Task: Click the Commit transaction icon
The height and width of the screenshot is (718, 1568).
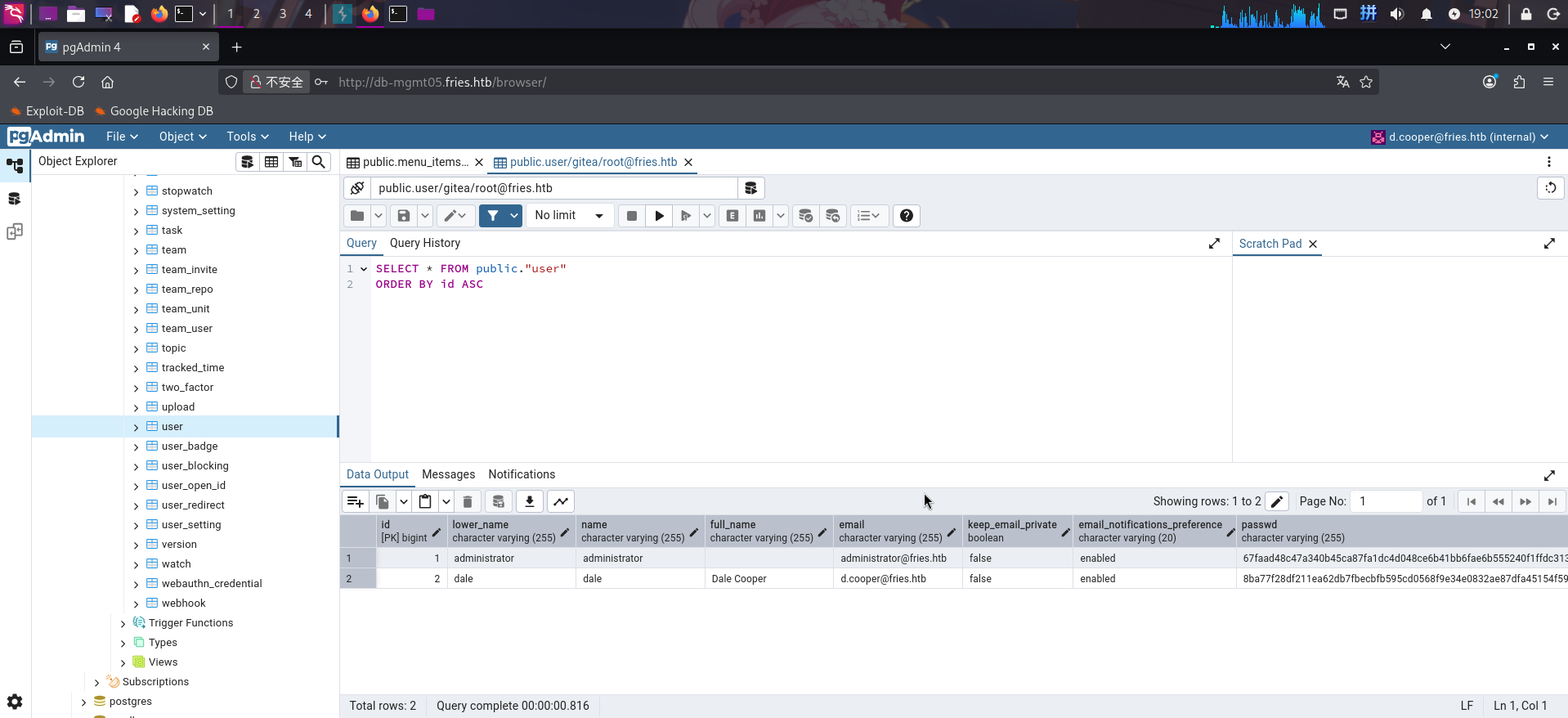Action: [x=806, y=216]
